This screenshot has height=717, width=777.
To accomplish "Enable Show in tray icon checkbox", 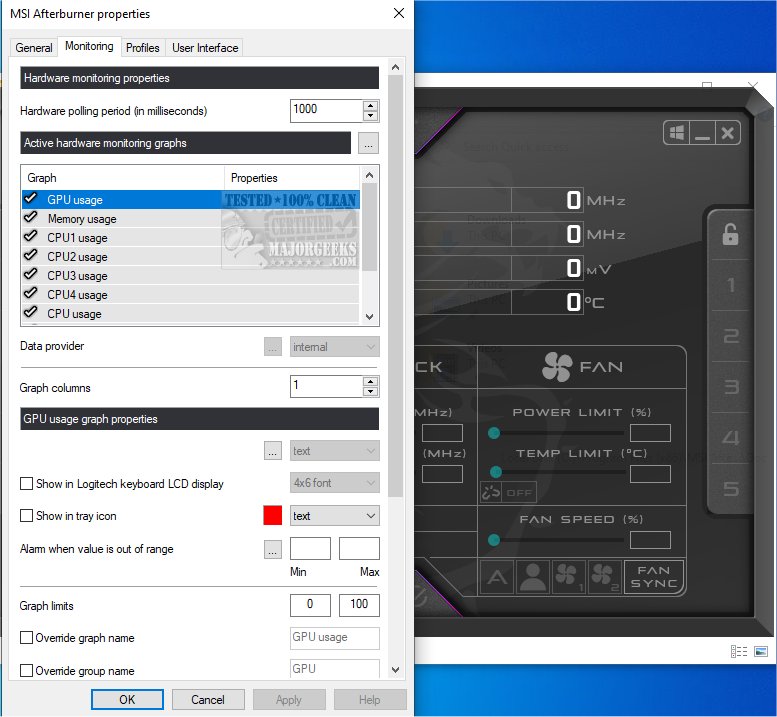I will (x=26, y=516).
